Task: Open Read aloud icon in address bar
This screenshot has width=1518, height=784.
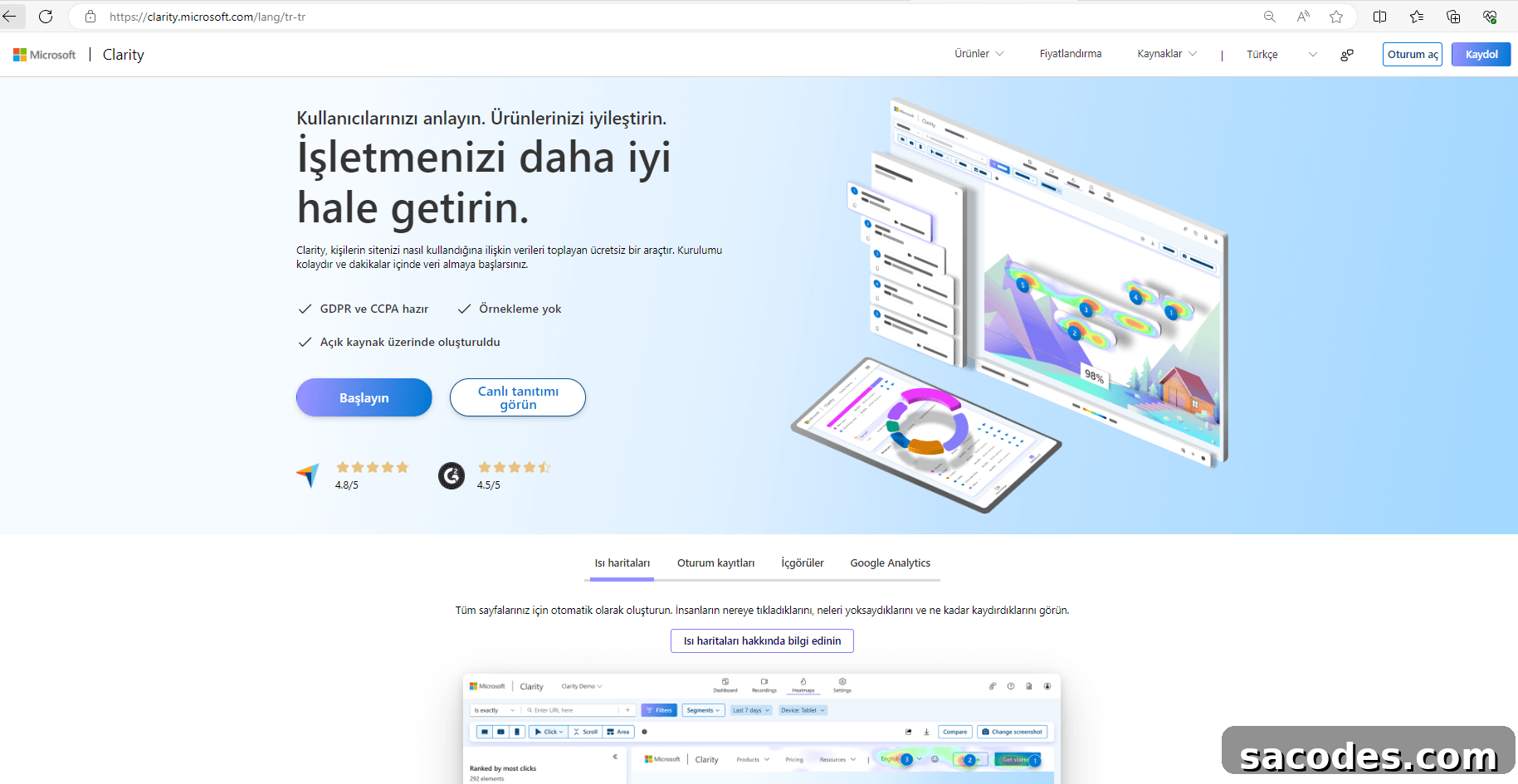Action: 1303,17
